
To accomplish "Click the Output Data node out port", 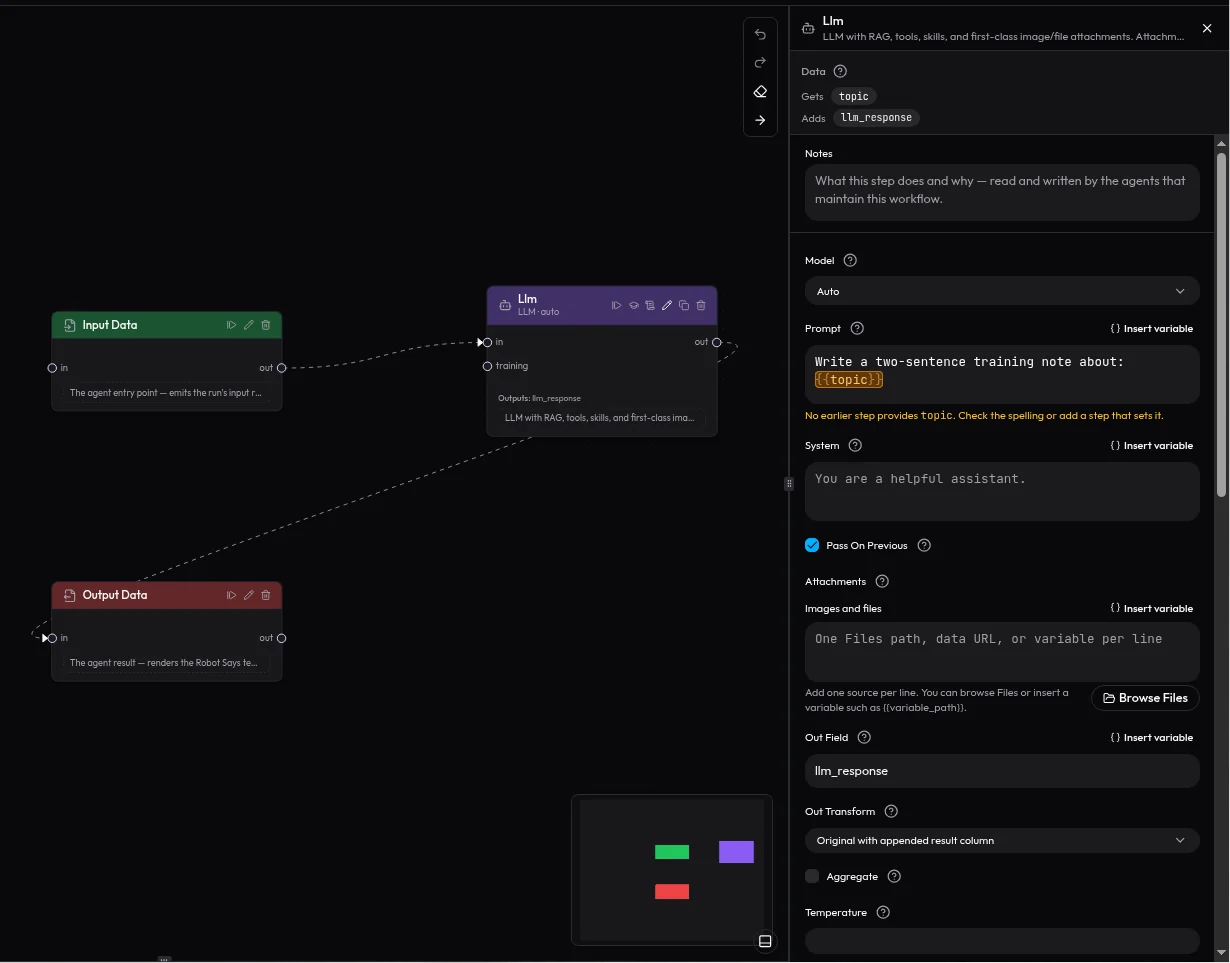I will [282, 638].
